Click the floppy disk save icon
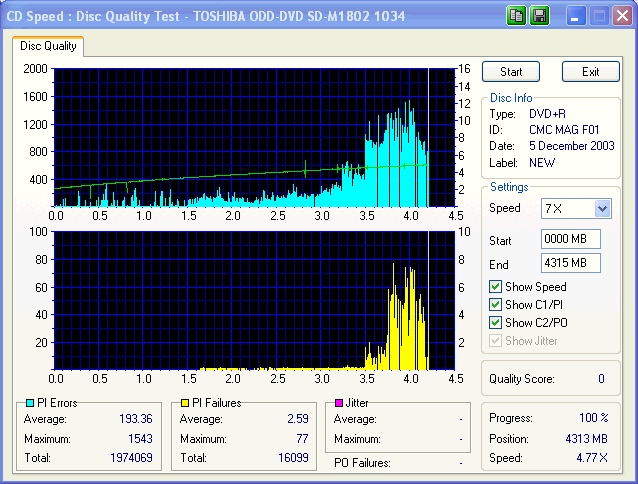This screenshot has width=638, height=484. coord(539,16)
